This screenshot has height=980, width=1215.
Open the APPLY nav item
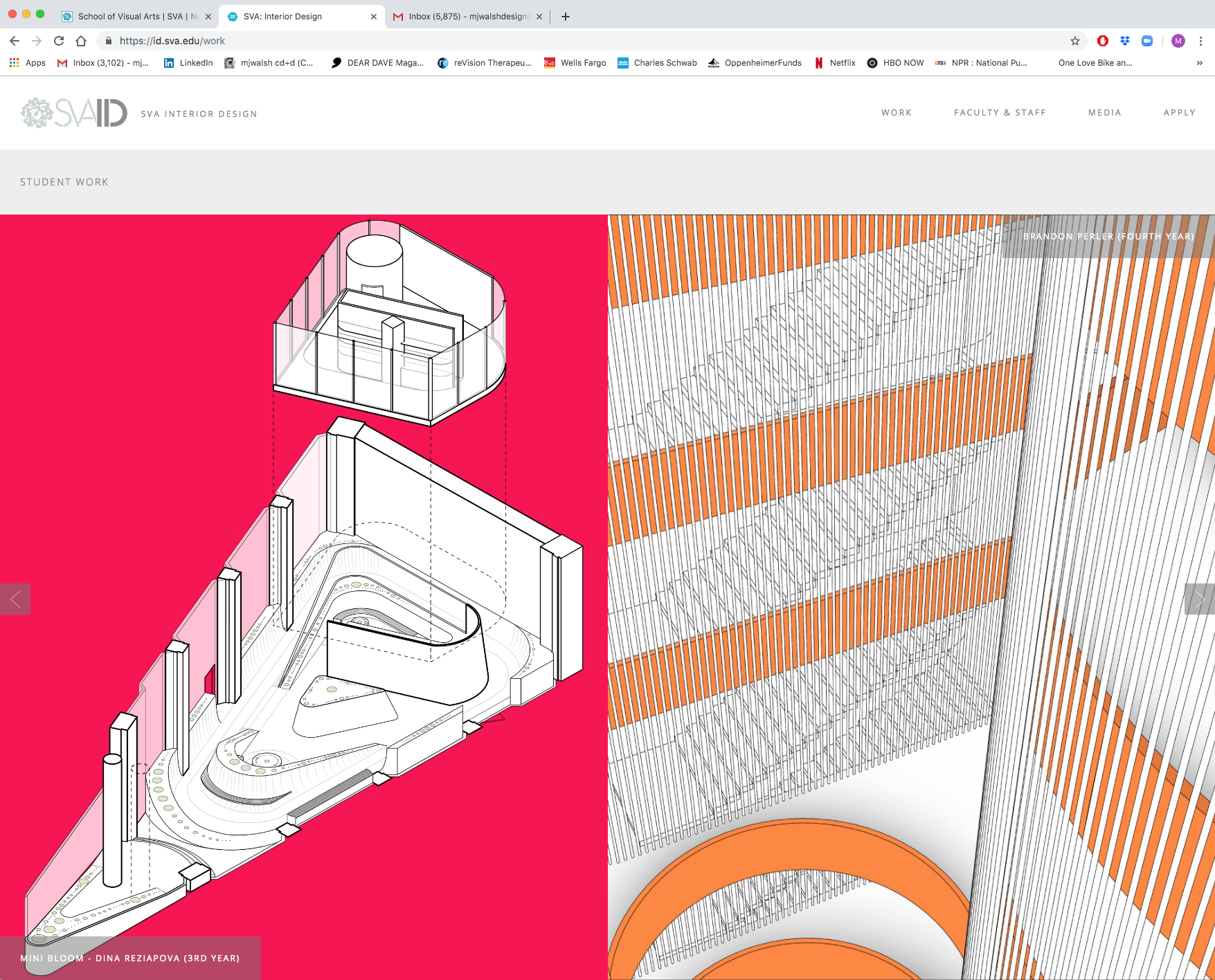(1180, 113)
